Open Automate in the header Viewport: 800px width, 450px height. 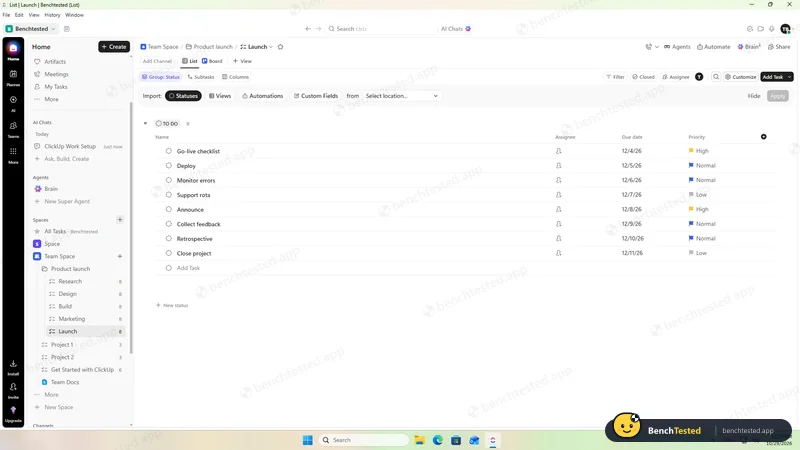click(x=713, y=46)
